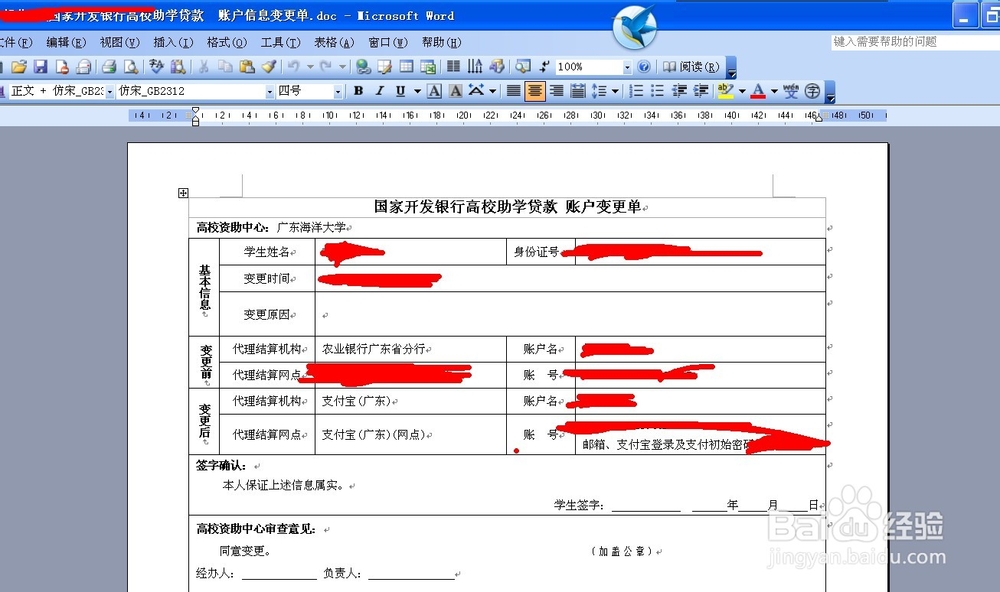Open the 表格(A) menu
This screenshot has width=1000, height=592.
[334, 42]
